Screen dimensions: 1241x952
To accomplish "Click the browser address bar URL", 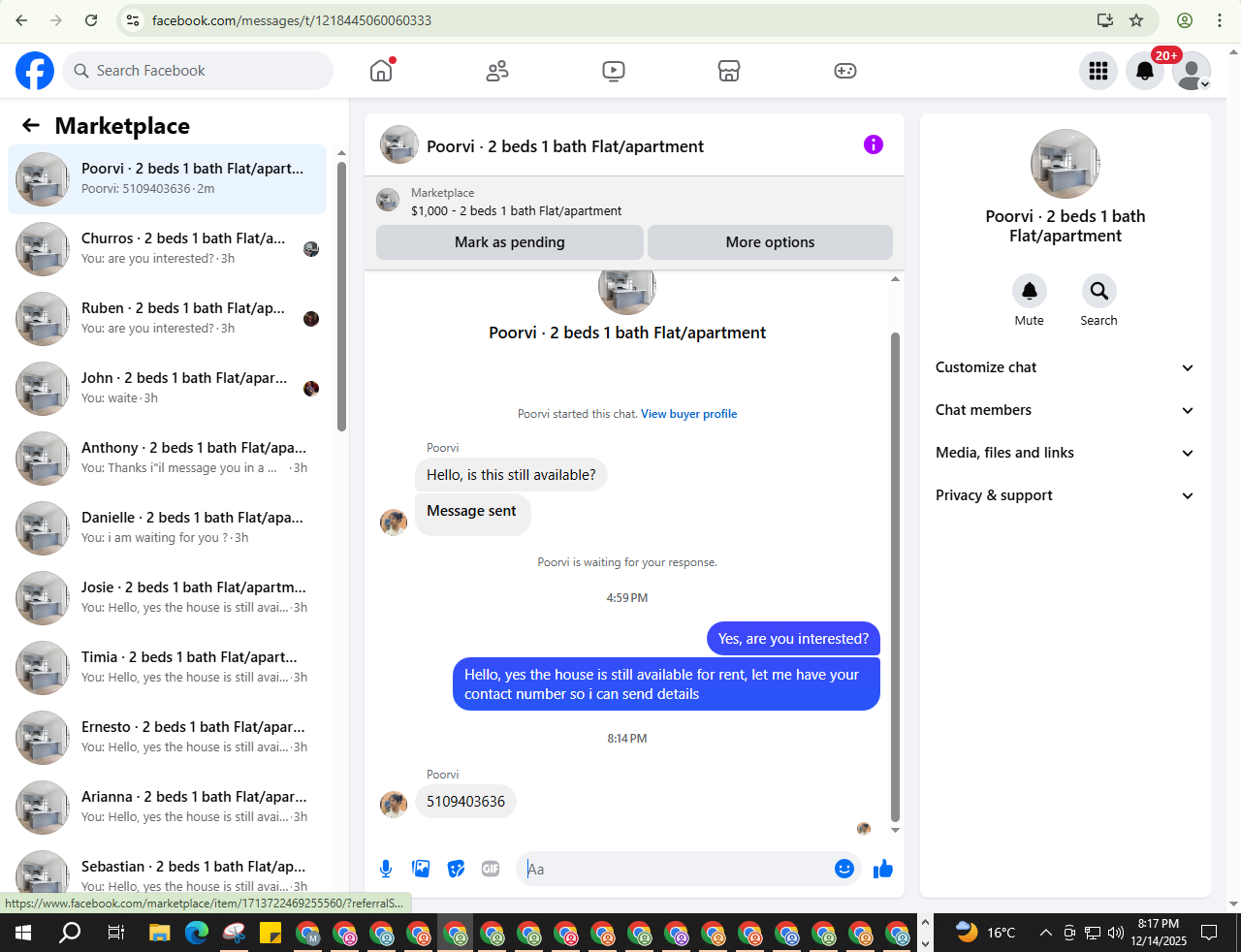I will [292, 20].
